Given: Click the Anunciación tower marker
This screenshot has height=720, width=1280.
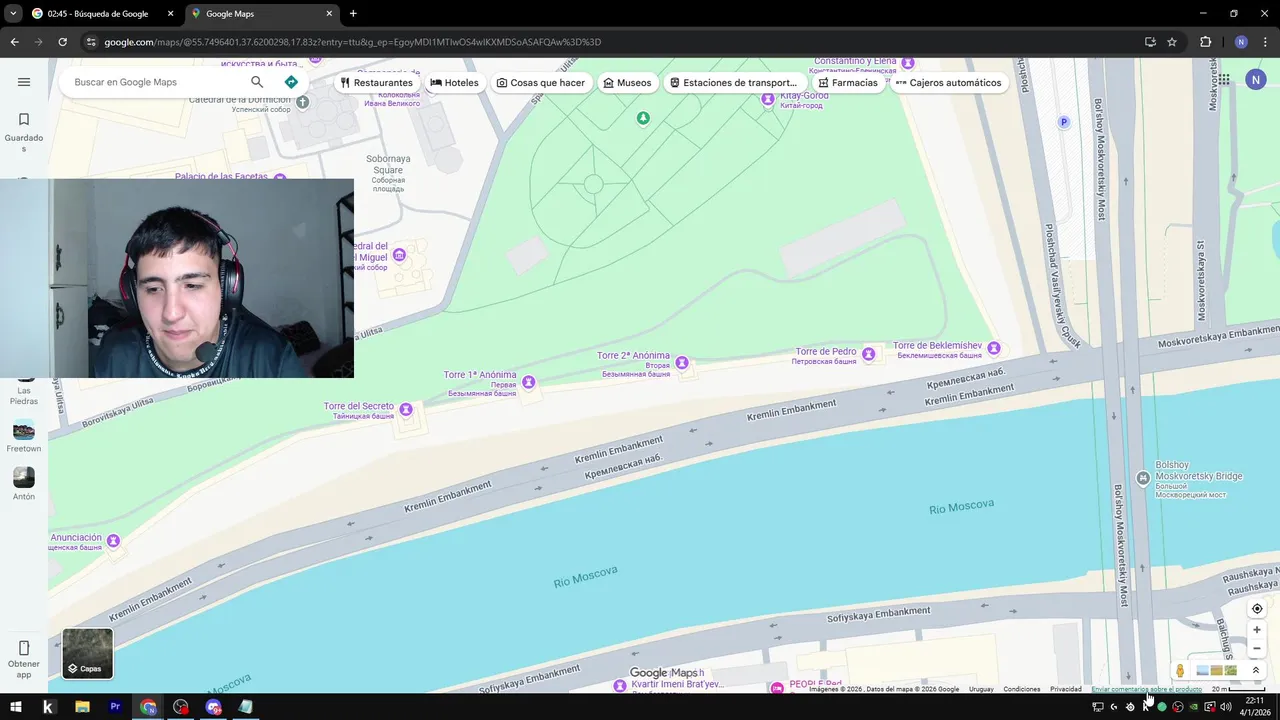Looking at the screenshot, I should 113,541.
